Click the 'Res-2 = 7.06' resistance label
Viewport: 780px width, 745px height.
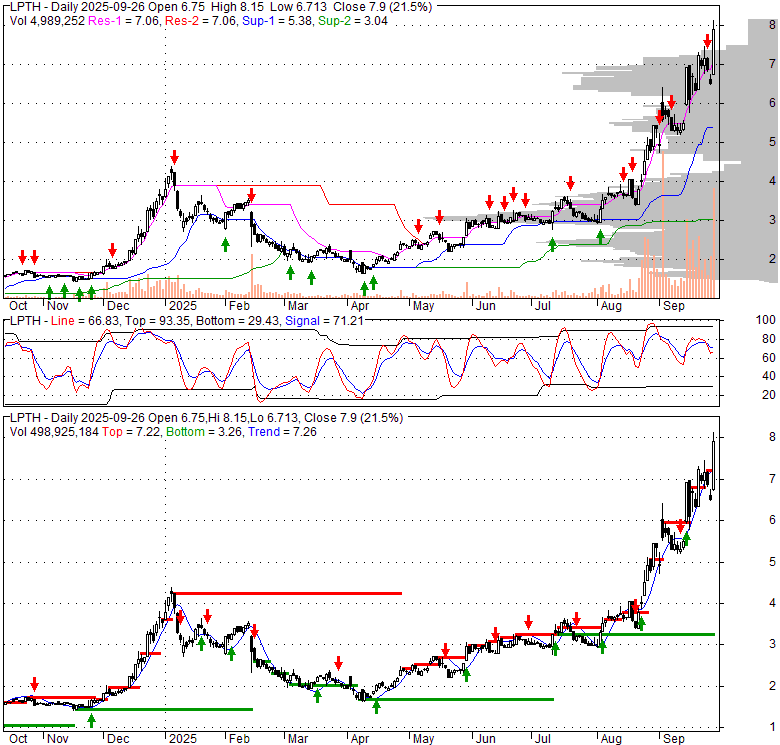200,21
